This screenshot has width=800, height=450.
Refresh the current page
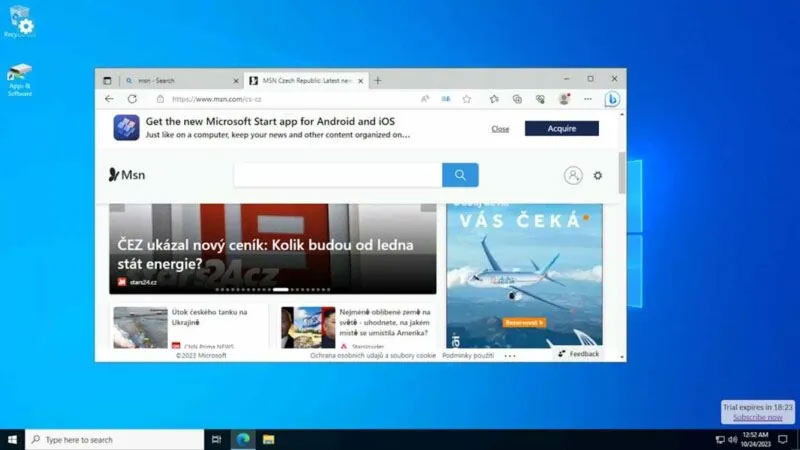132,99
